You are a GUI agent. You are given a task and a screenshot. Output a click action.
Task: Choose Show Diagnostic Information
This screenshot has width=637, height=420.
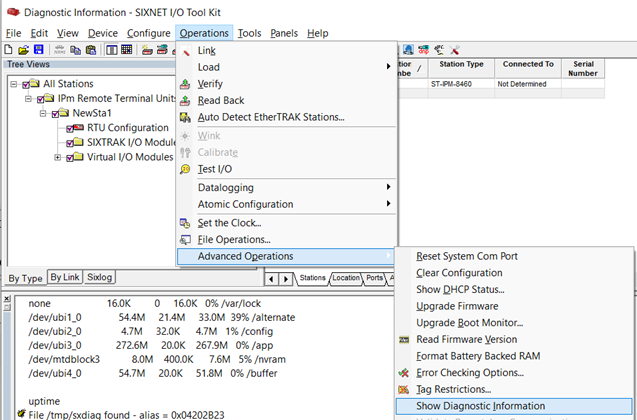coord(514,406)
